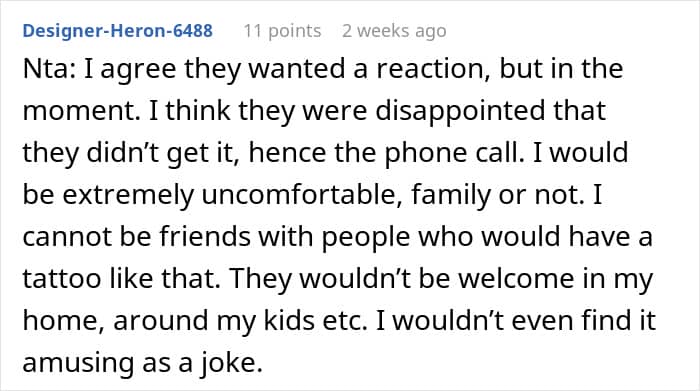Click the word hence in the comment
The height and width of the screenshot is (391, 700).
coord(288,153)
